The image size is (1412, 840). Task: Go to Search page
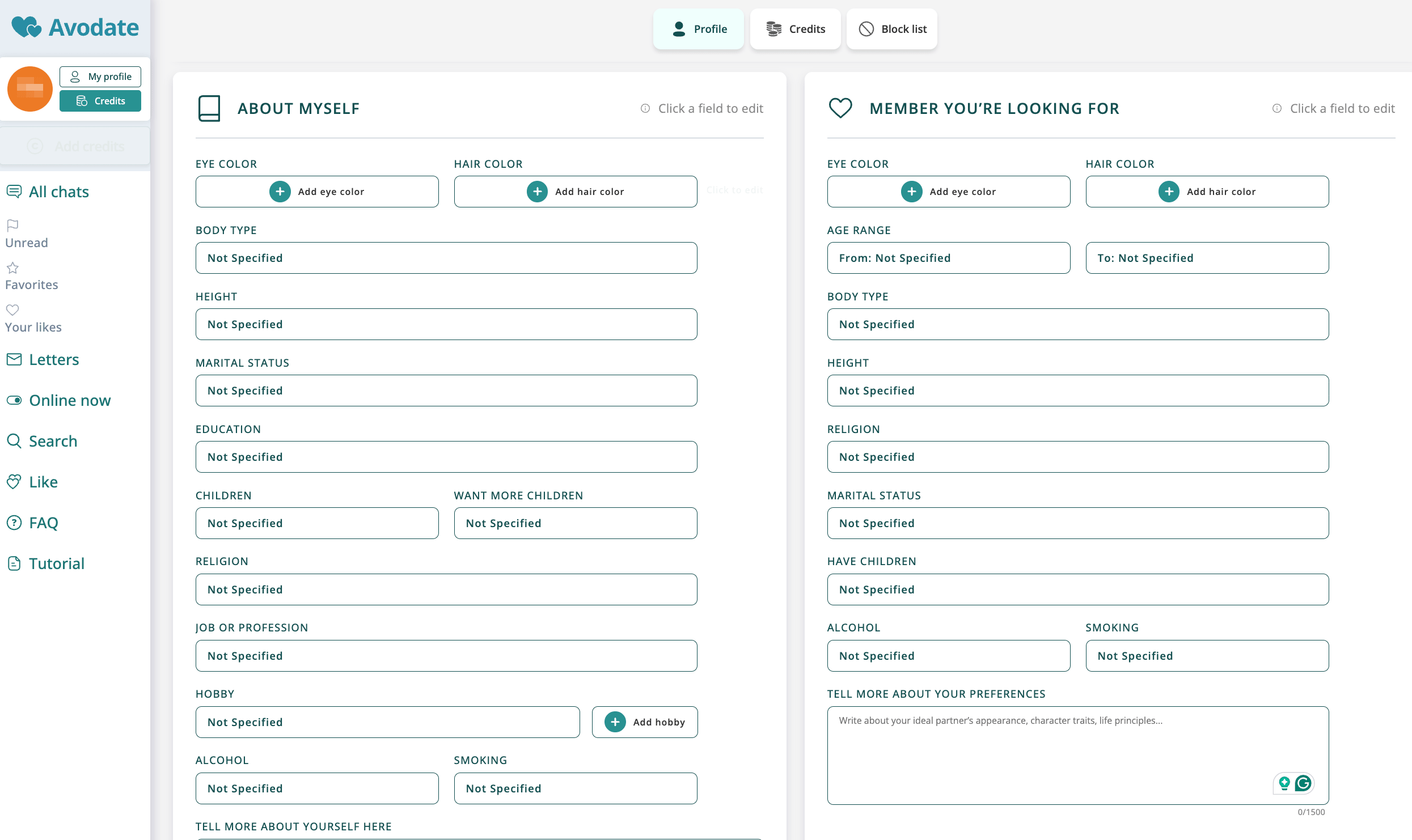point(53,441)
